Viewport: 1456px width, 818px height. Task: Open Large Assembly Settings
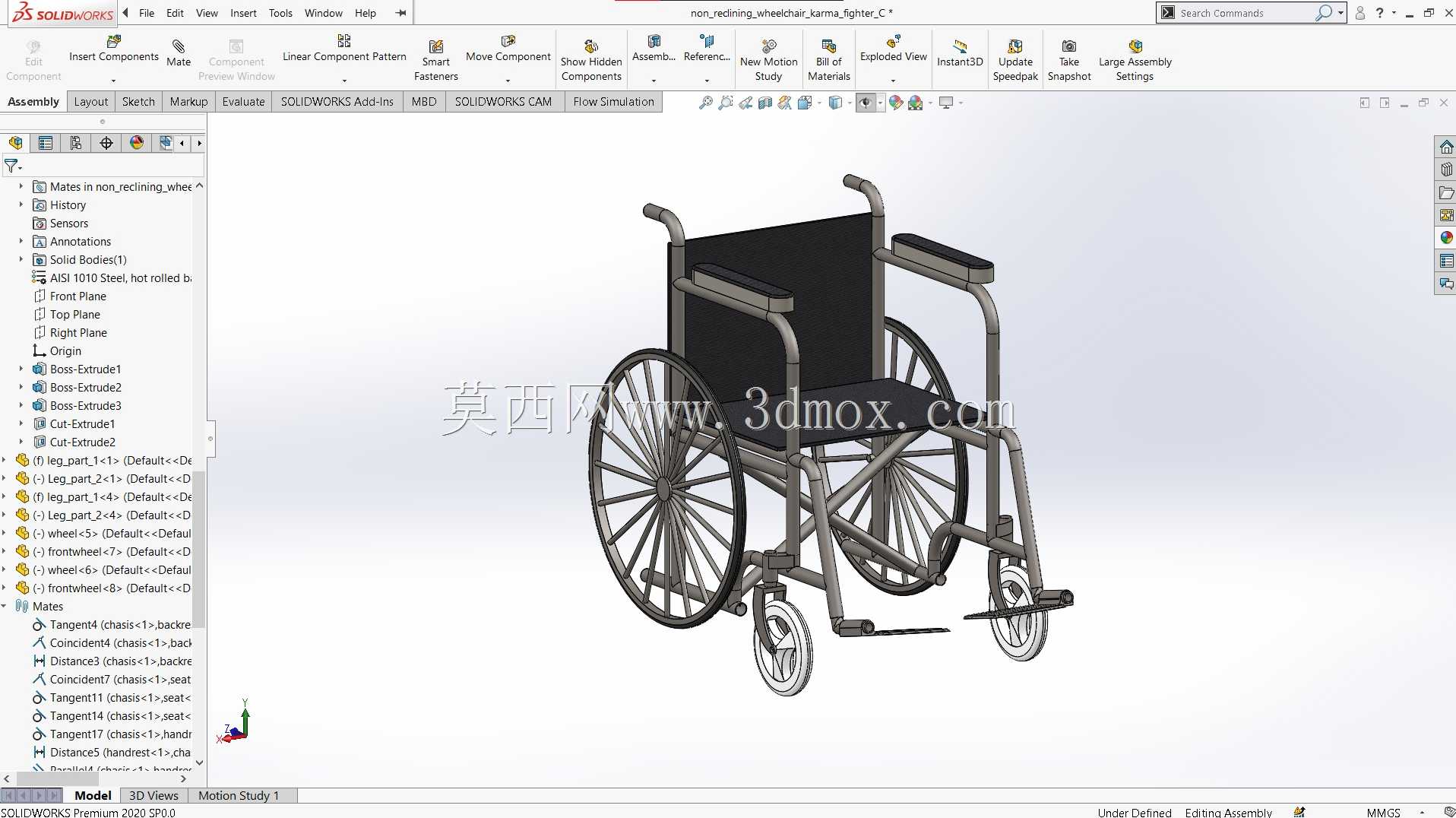1135,59
